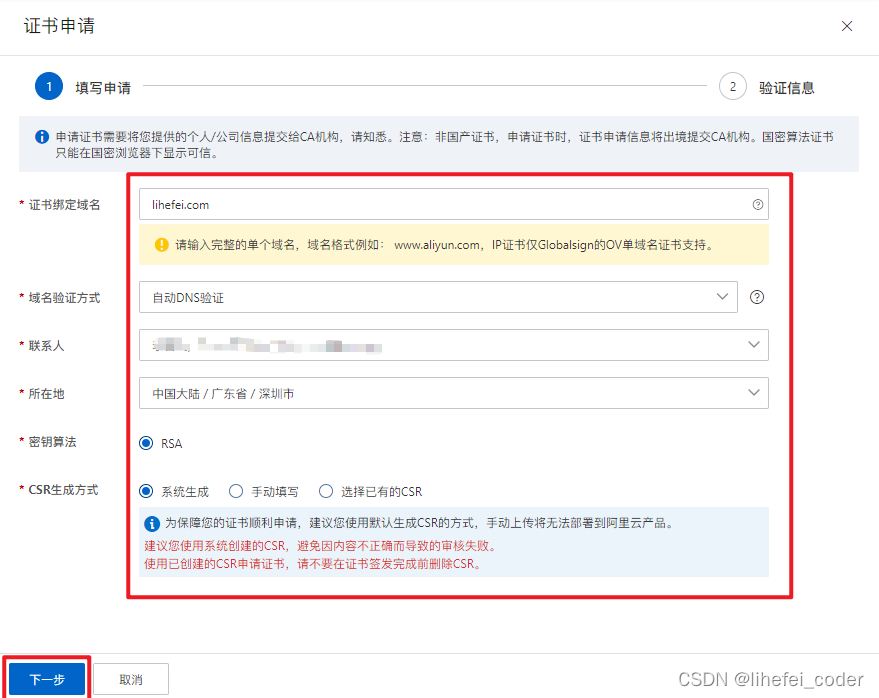The width and height of the screenshot is (879, 698).
Task: Click the 证书绑定域名 label
Action: pyautogui.click(x=64, y=205)
